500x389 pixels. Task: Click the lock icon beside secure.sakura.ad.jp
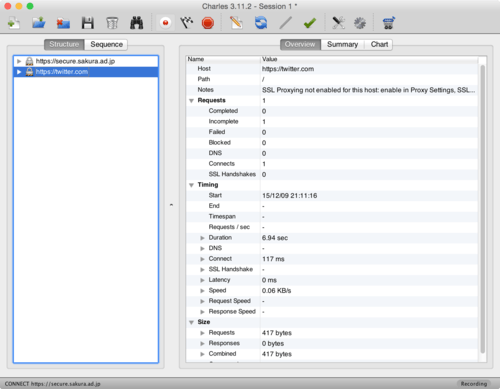pos(29,61)
